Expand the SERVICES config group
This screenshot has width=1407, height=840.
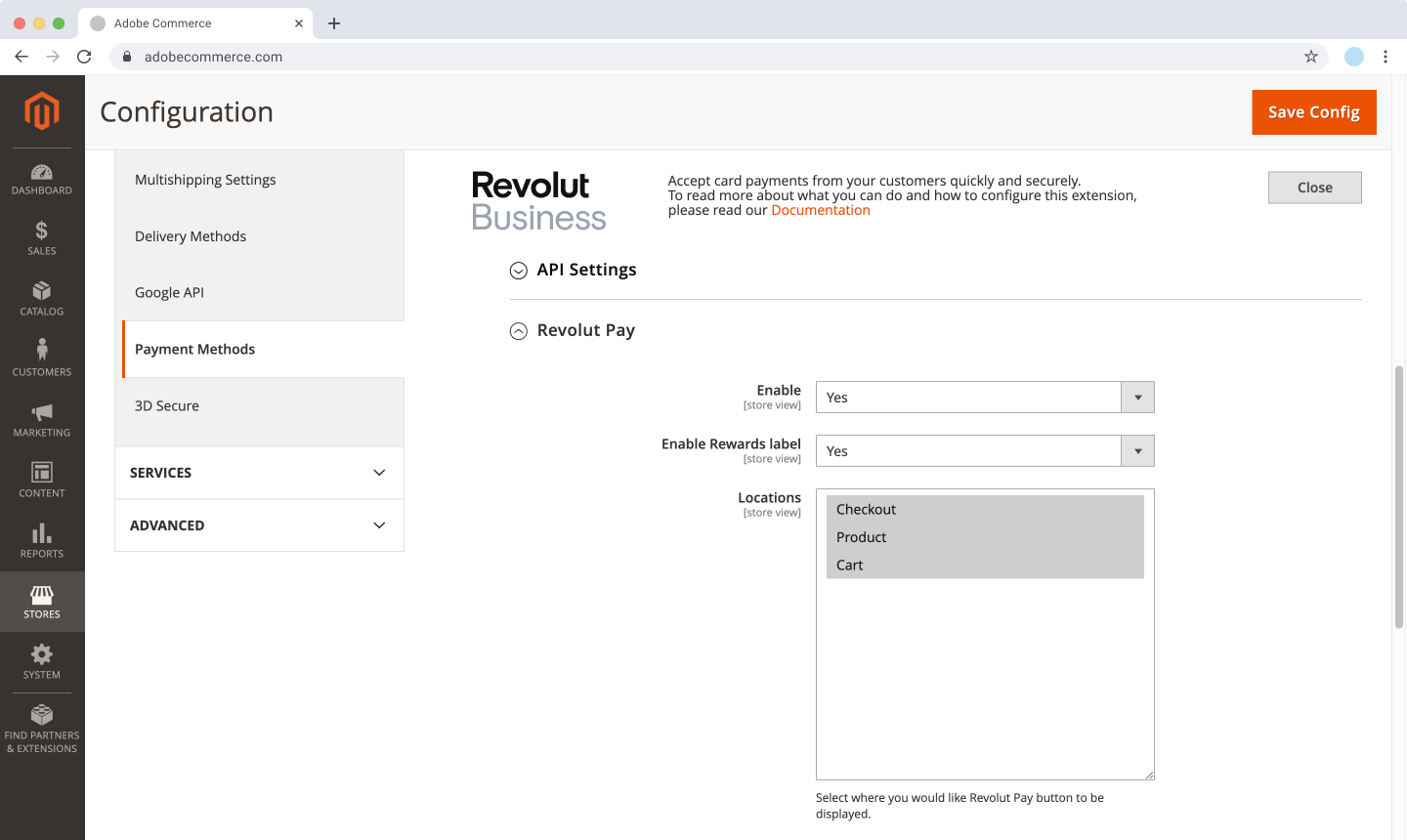coord(259,473)
